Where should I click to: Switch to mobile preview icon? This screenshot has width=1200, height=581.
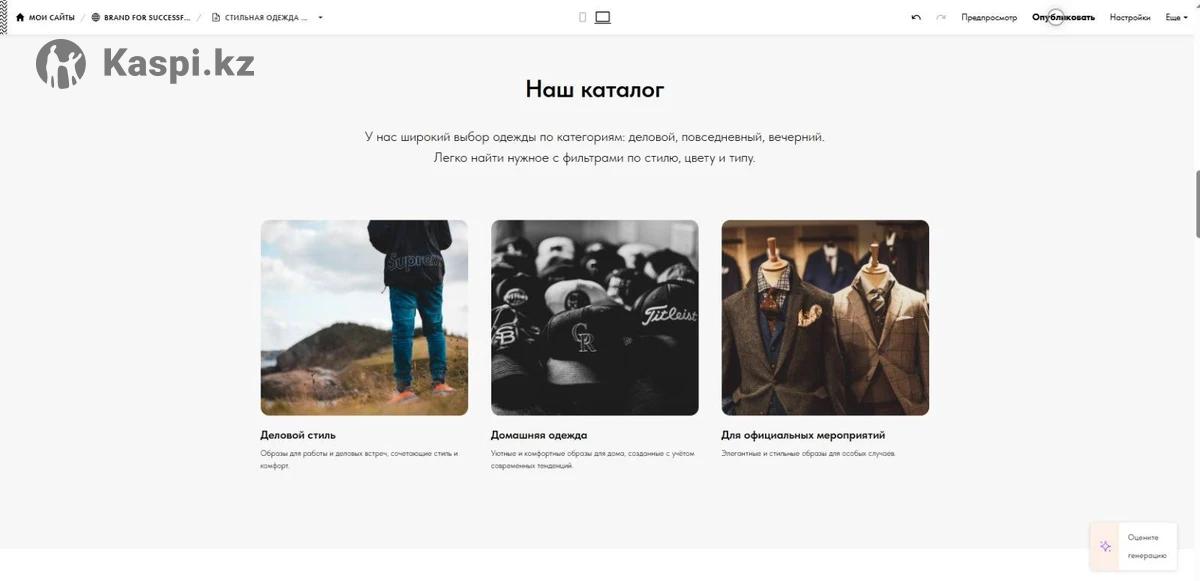click(582, 17)
